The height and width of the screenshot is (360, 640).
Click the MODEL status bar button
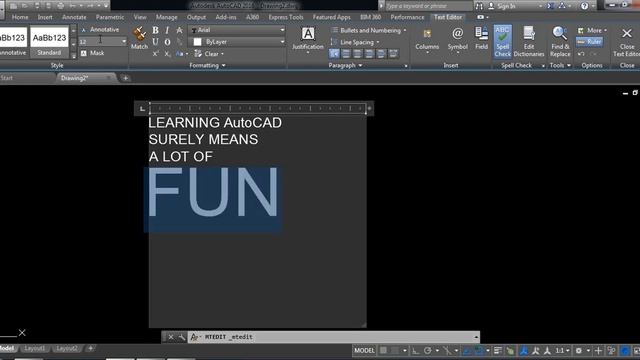point(364,350)
